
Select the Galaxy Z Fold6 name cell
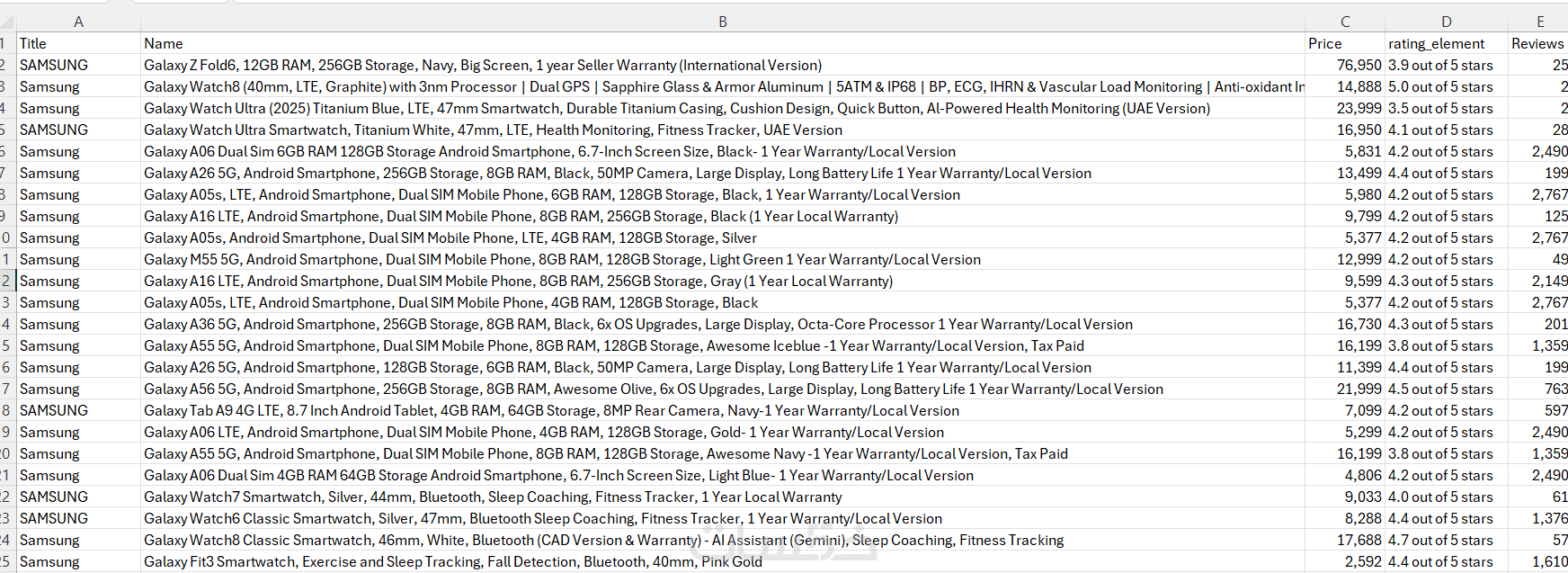723,65
